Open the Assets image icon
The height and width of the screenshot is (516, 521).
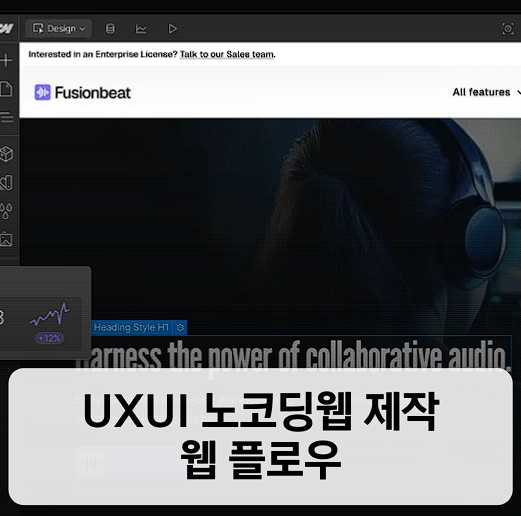coord(6,239)
